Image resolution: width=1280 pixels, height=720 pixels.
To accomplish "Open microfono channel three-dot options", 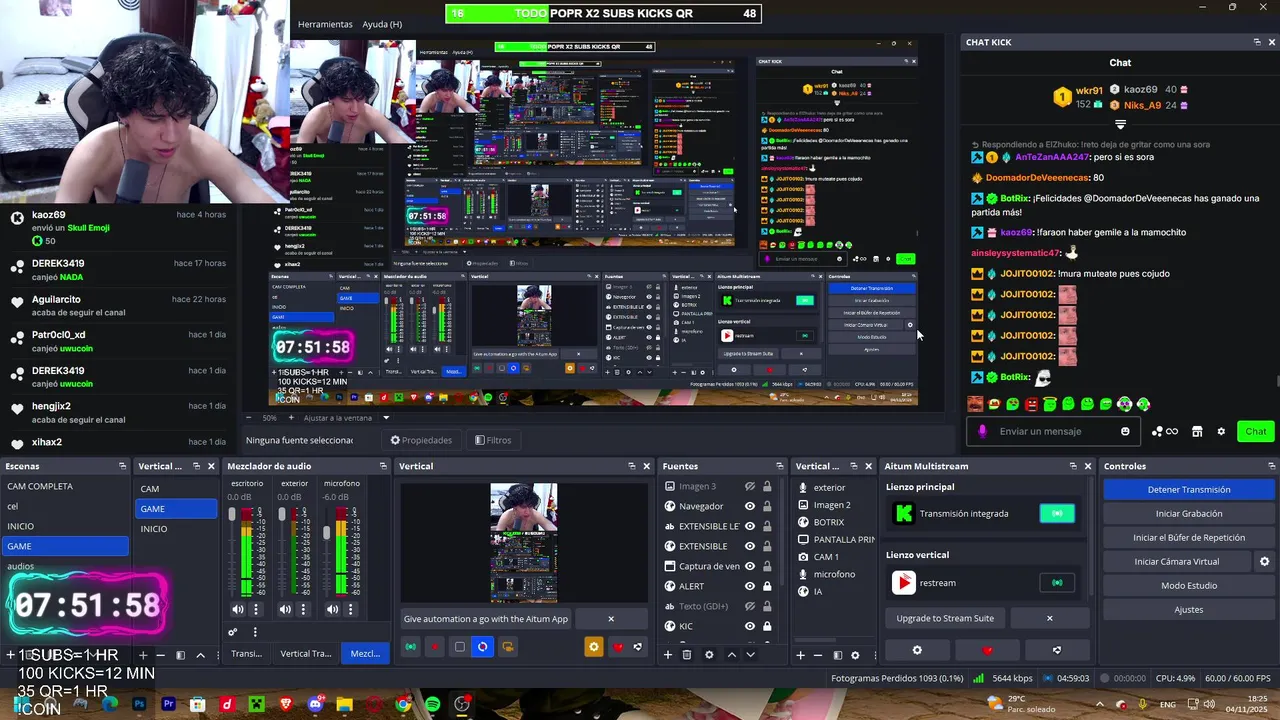I will click(350, 609).
